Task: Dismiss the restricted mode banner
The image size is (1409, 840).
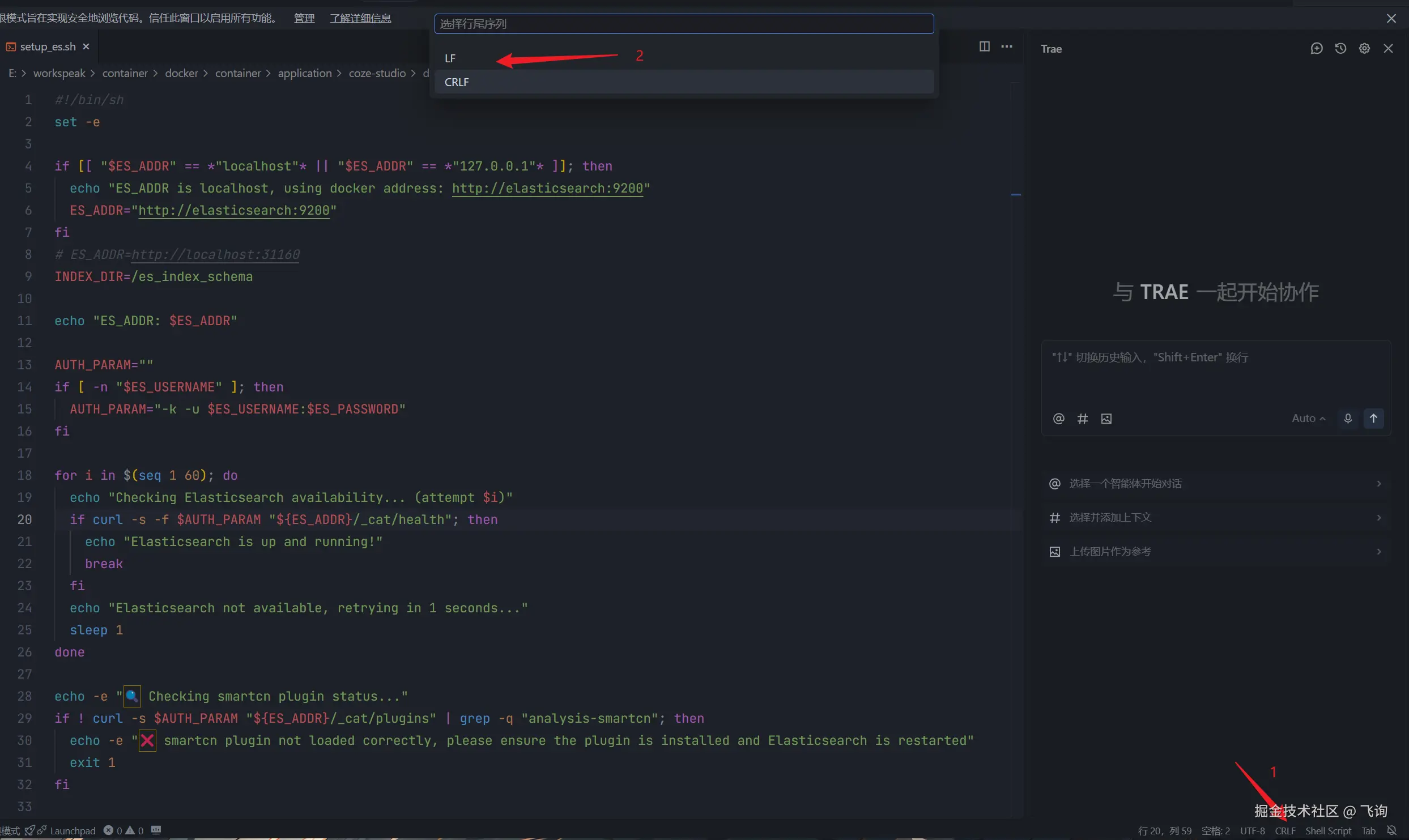Action: [x=1391, y=19]
